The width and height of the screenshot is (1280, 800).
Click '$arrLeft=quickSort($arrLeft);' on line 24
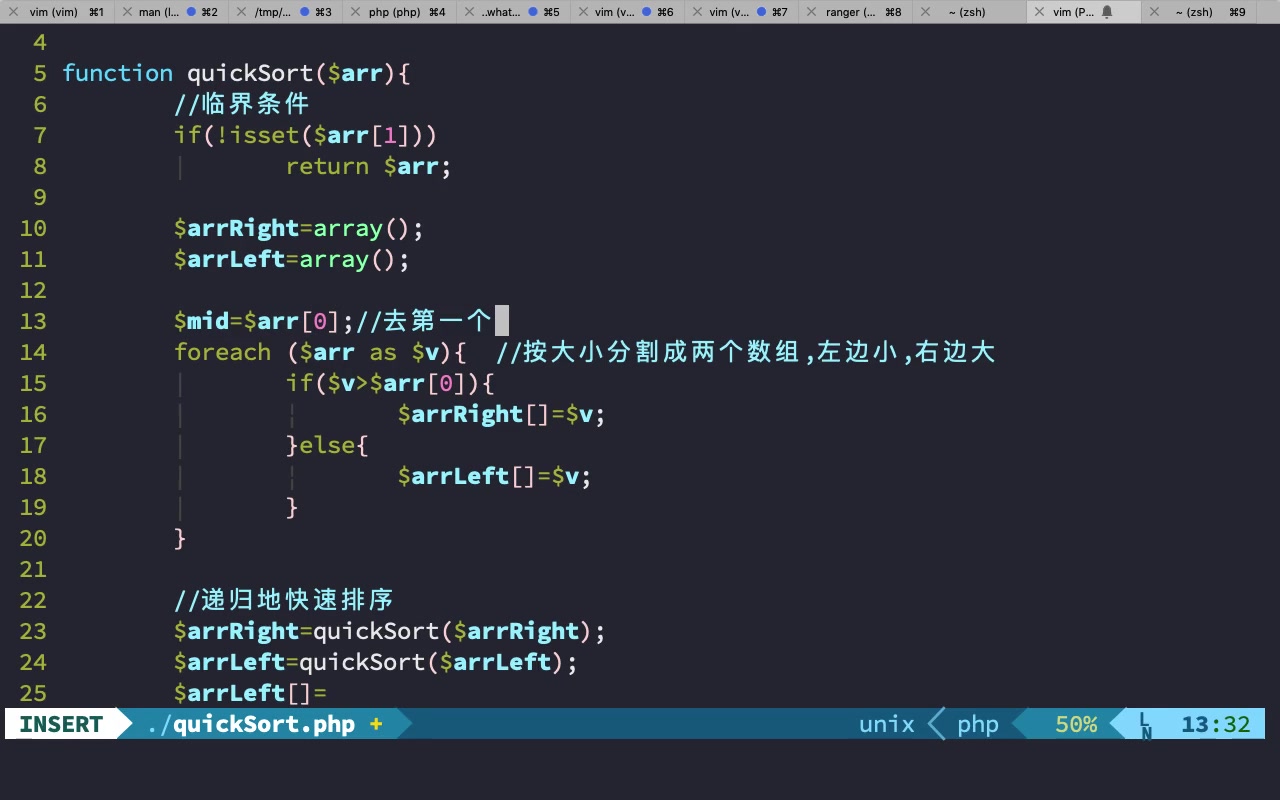click(x=376, y=662)
